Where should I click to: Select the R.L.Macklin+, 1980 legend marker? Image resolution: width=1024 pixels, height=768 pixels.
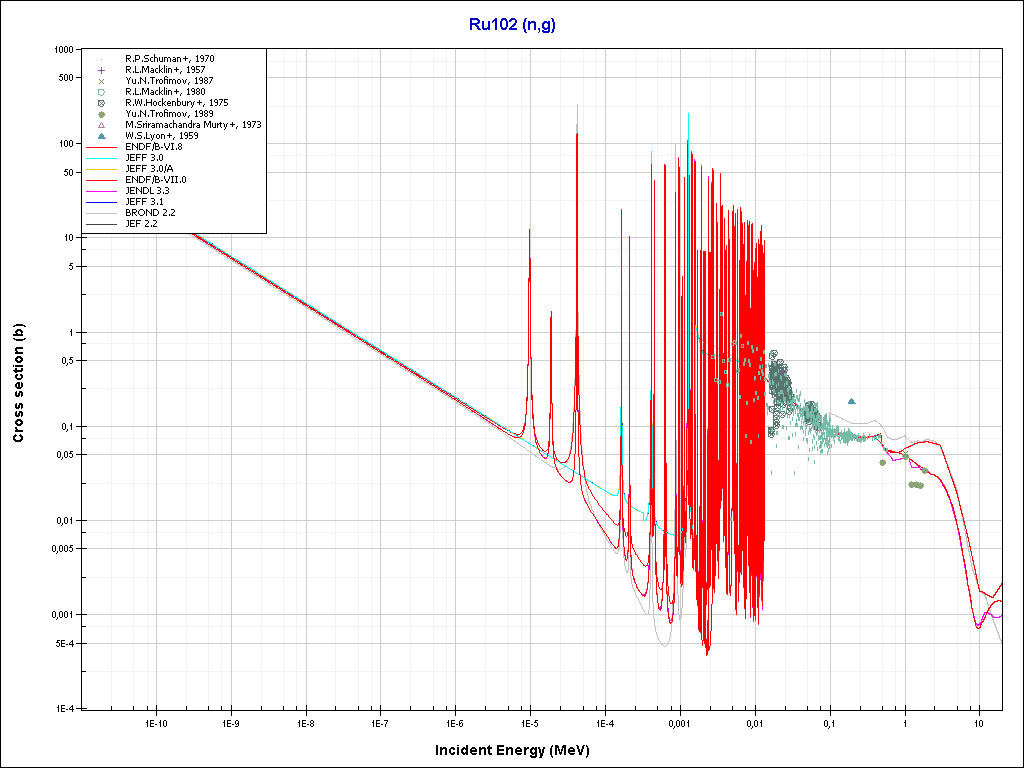coord(101,92)
